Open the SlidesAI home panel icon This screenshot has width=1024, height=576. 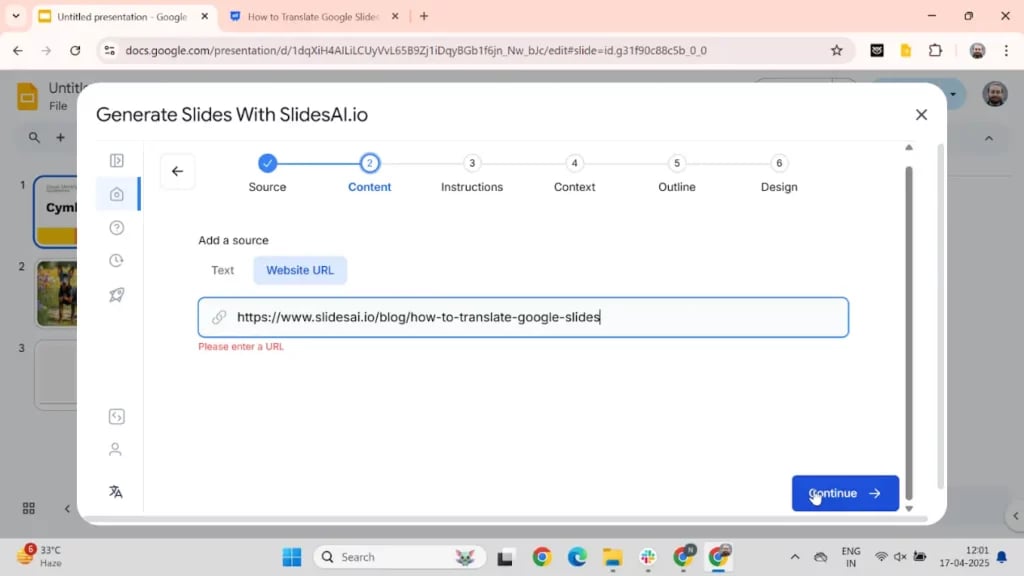coord(117,194)
